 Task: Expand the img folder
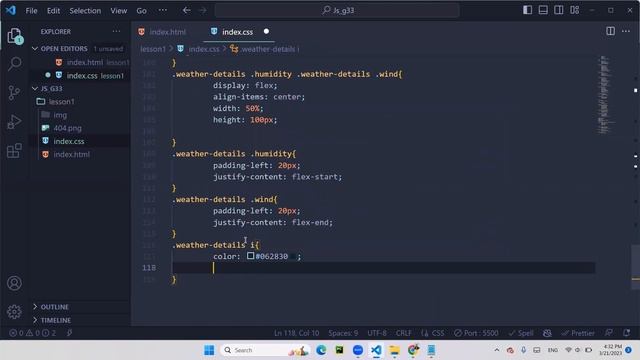pos(60,115)
